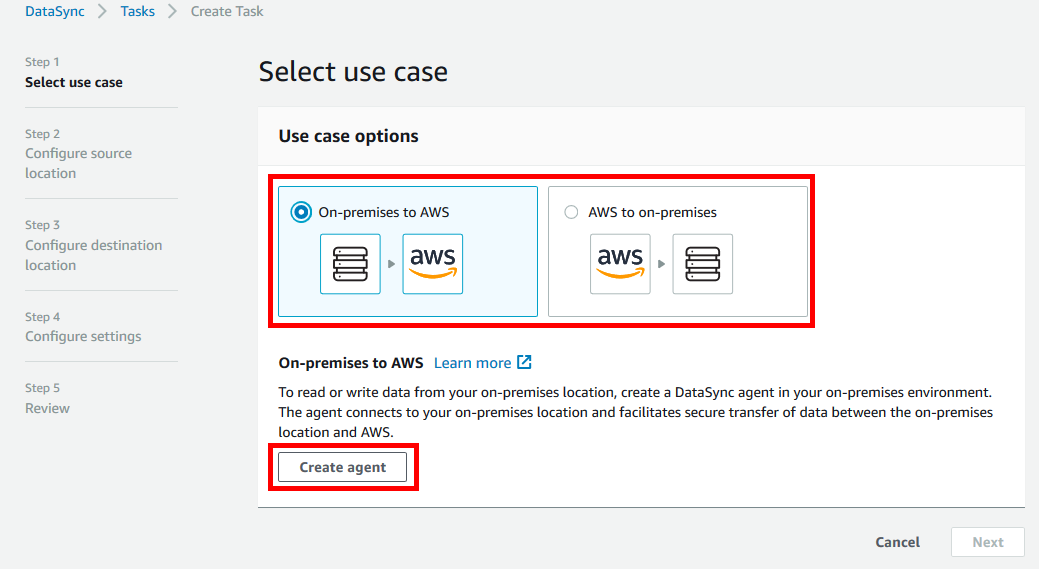1039x569 pixels.
Task: Go to DataSync breadcrumb link
Action: pyautogui.click(x=55, y=12)
